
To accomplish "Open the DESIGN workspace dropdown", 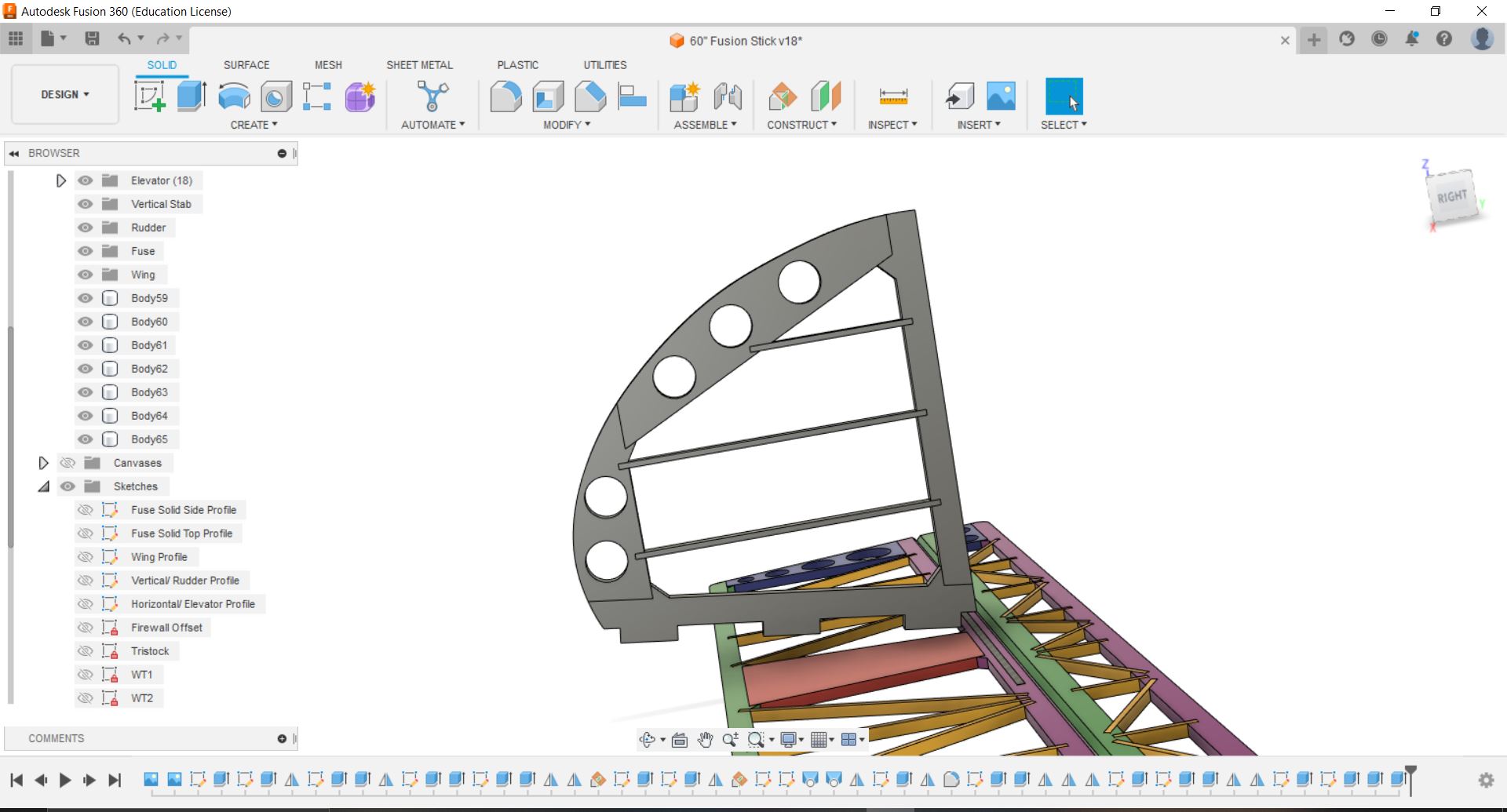I will pyautogui.click(x=65, y=94).
